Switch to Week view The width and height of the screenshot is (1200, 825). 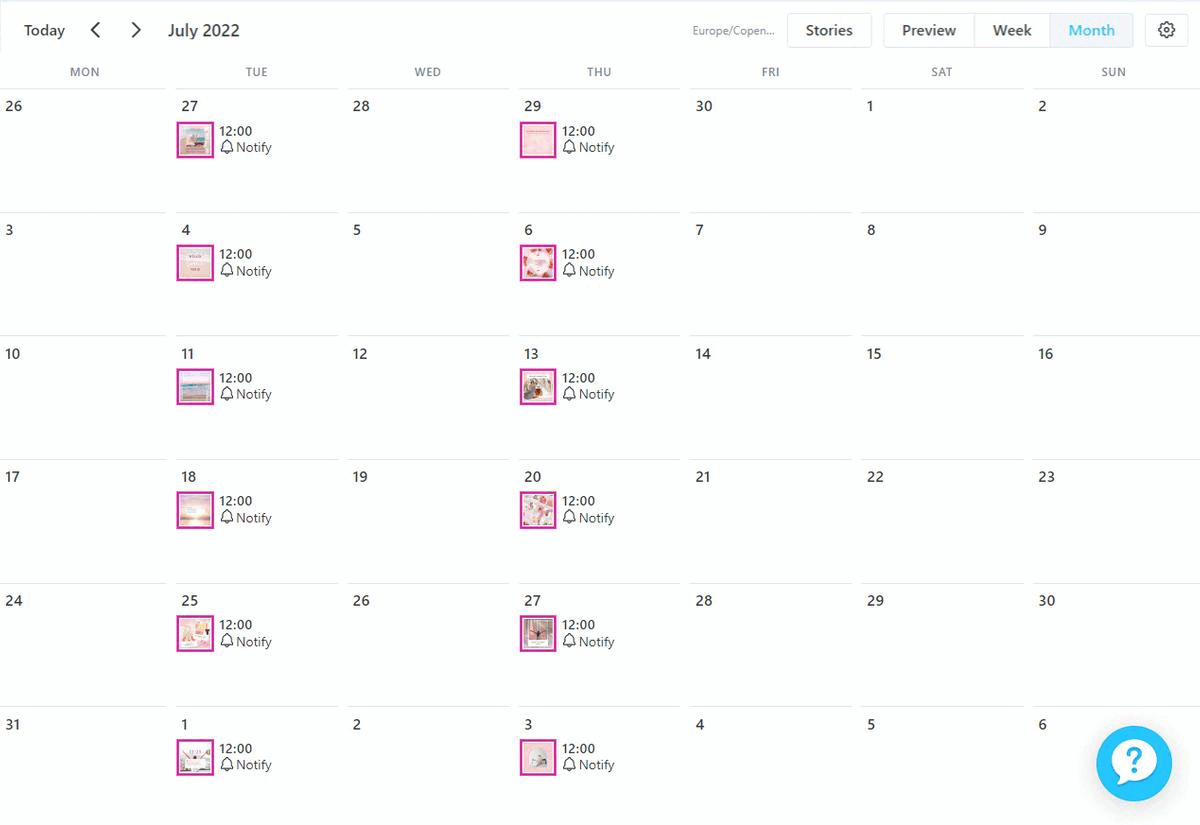[x=1012, y=30]
